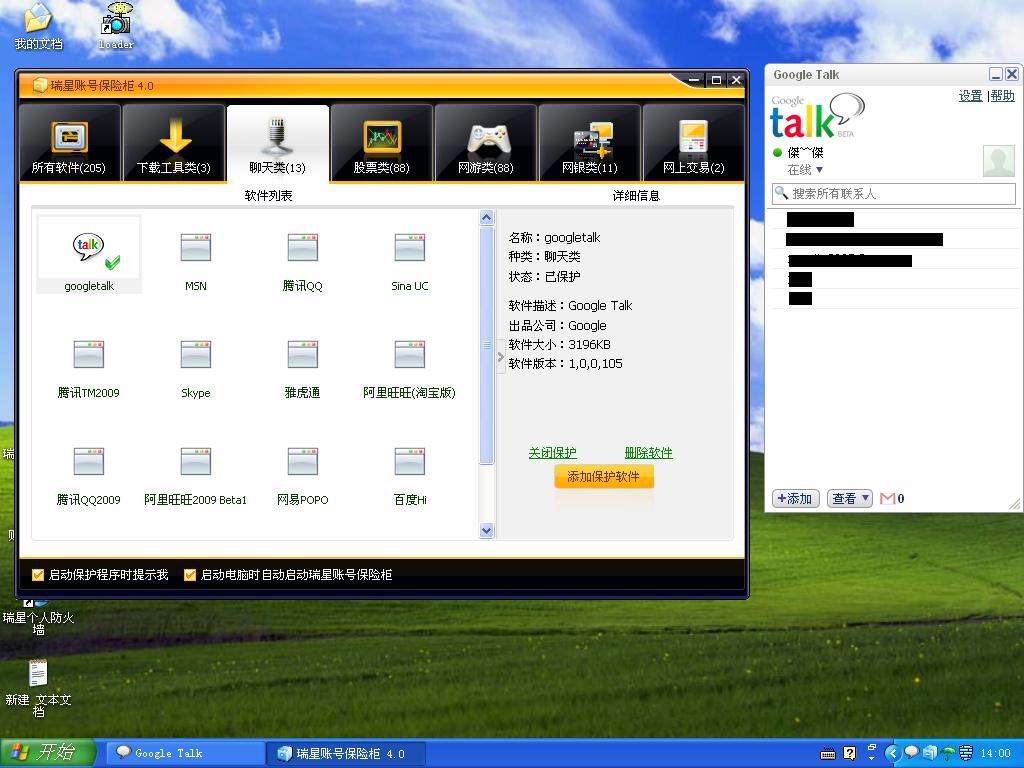Viewport: 1024px width, 768px height.
Task: Open 帮助 link in Google Talk
Action: coord(1002,96)
